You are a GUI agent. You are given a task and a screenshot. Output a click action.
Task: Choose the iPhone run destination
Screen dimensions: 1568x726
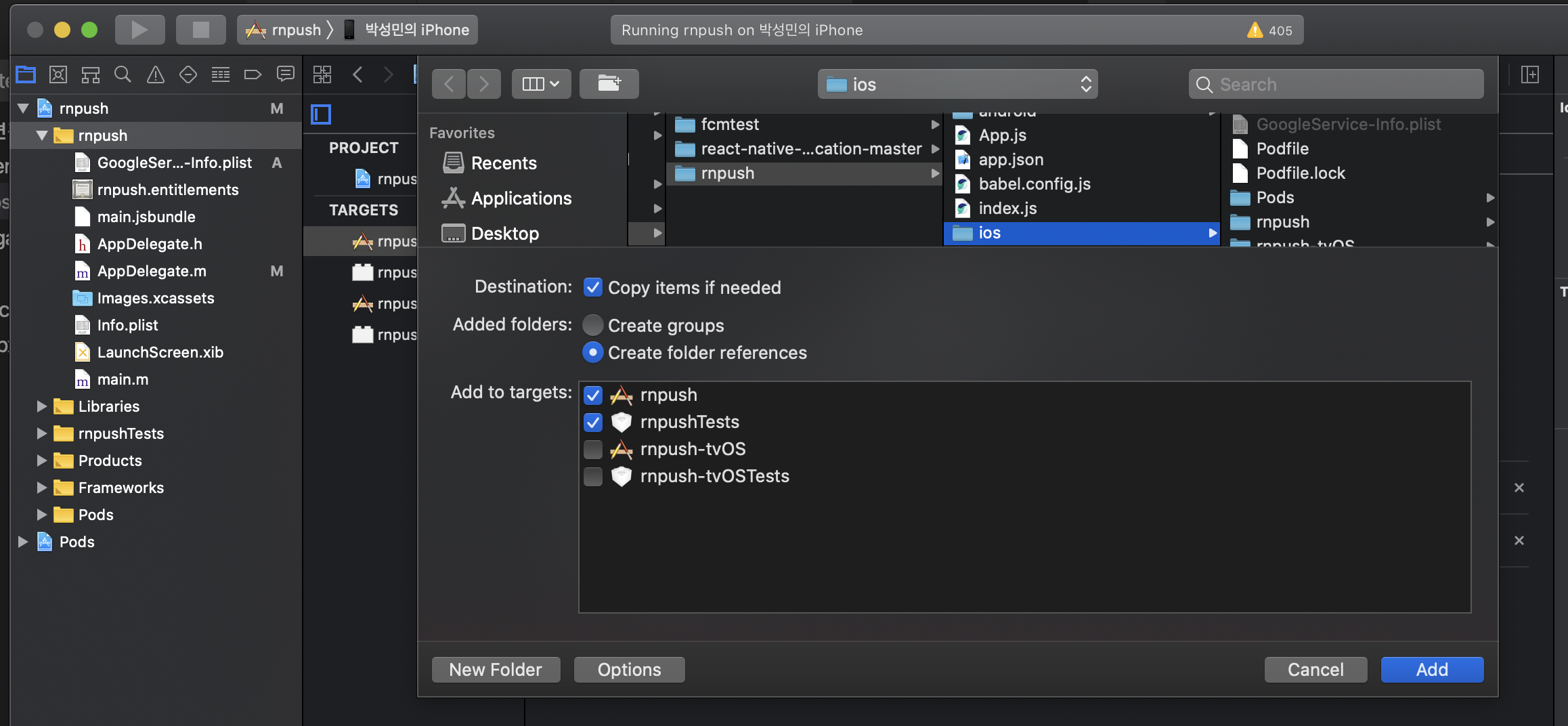coord(406,30)
